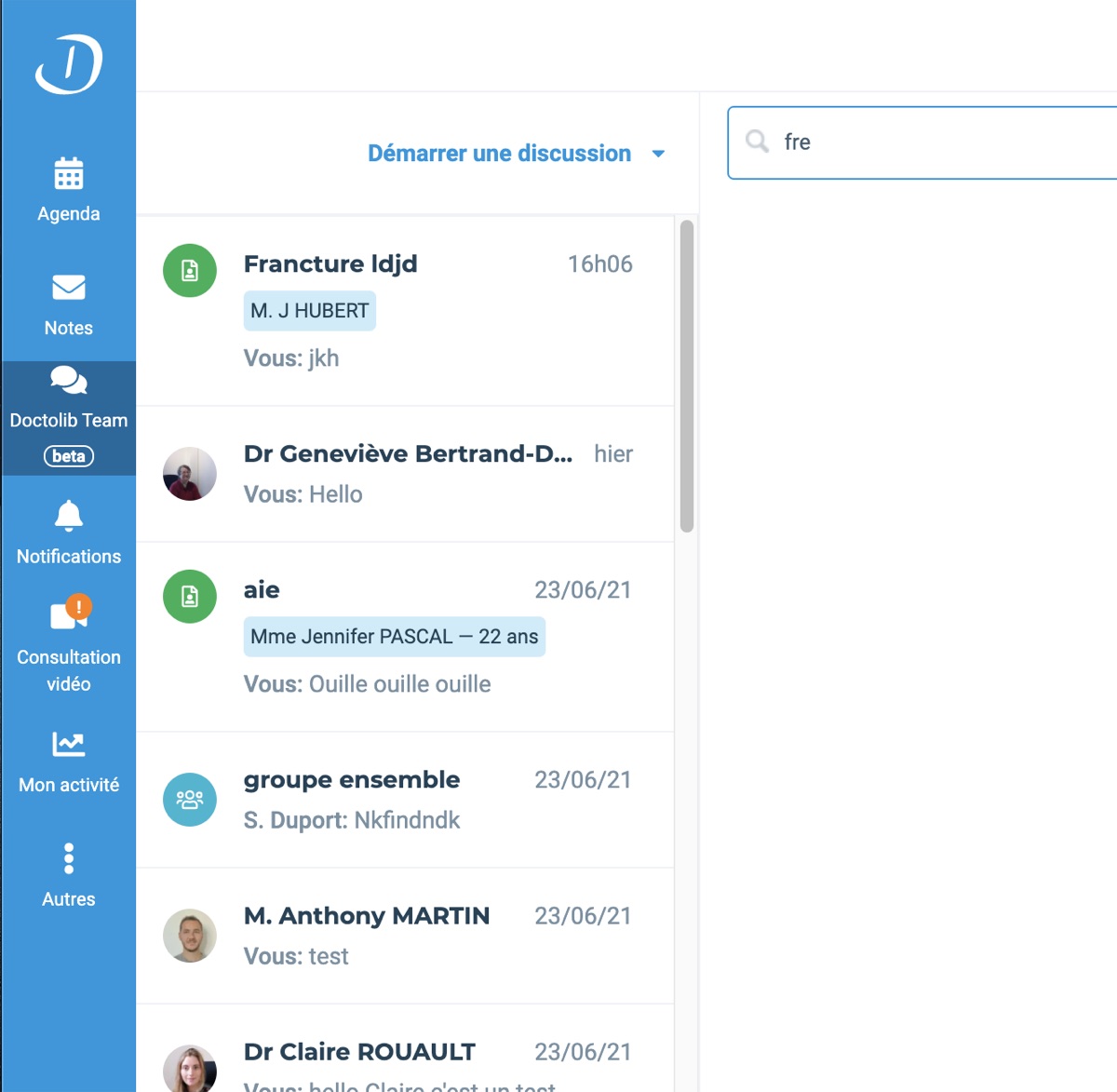
Task: Open the groupe ensemble conversation title
Action: pyautogui.click(x=352, y=780)
